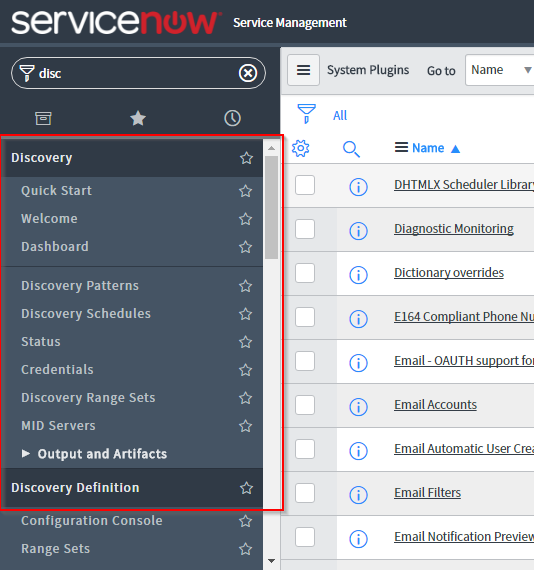Preview DHTMLX Scheduler Library record info
This screenshot has height=570, width=534.
tap(358, 187)
